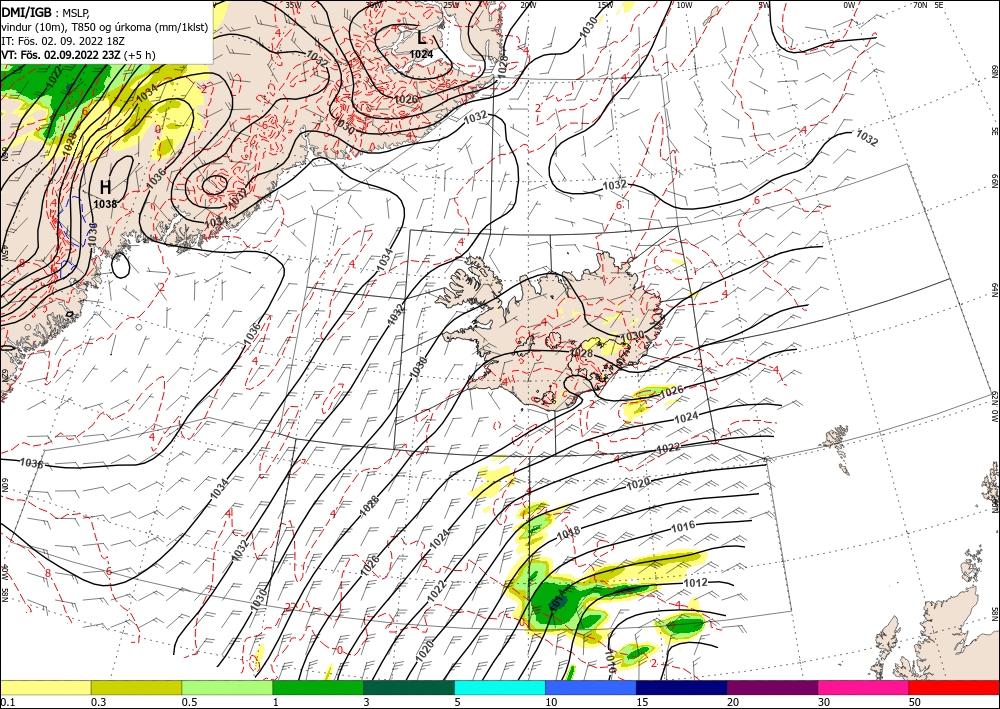Click the red 50+ legend swatch

tap(954, 687)
